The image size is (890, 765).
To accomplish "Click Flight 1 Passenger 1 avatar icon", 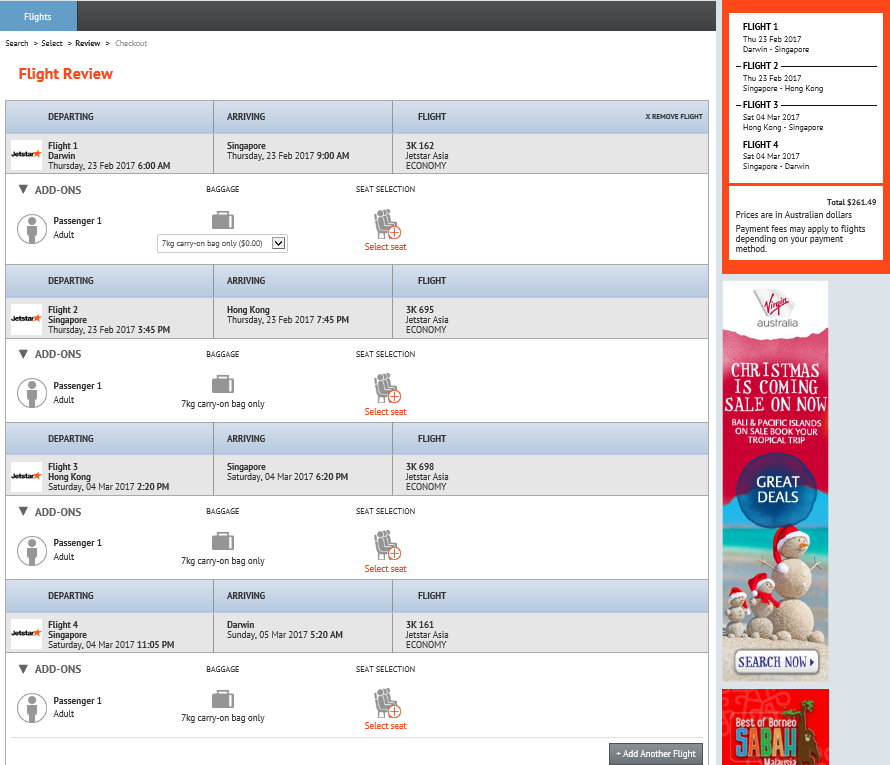I will [32, 229].
